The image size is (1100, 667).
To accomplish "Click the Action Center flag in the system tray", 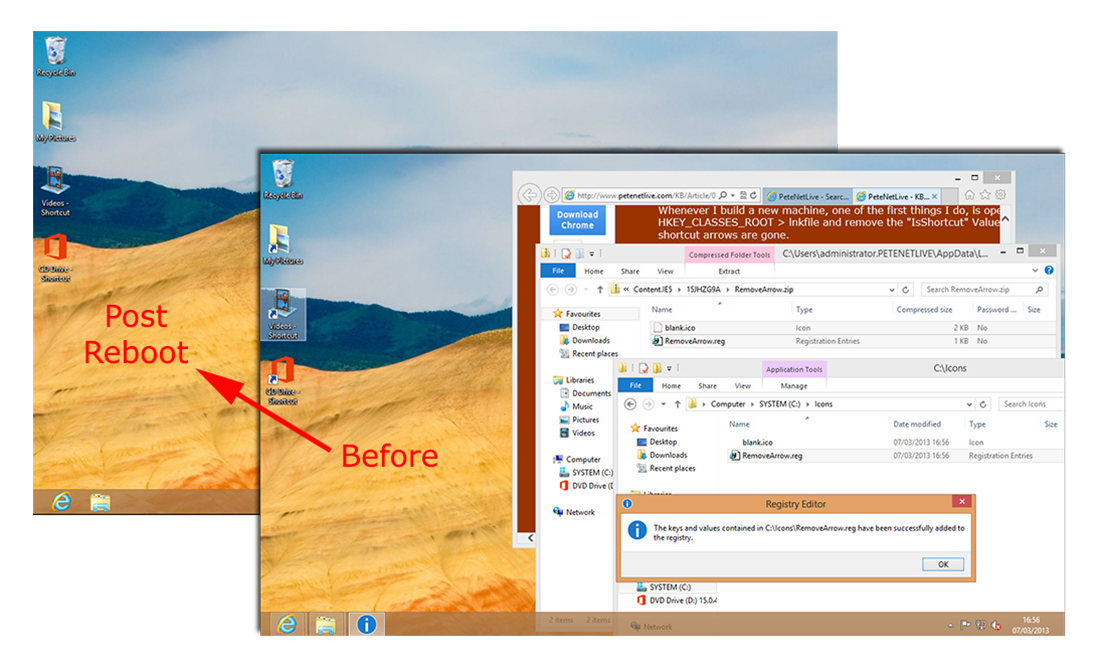I will click(965, 625).
